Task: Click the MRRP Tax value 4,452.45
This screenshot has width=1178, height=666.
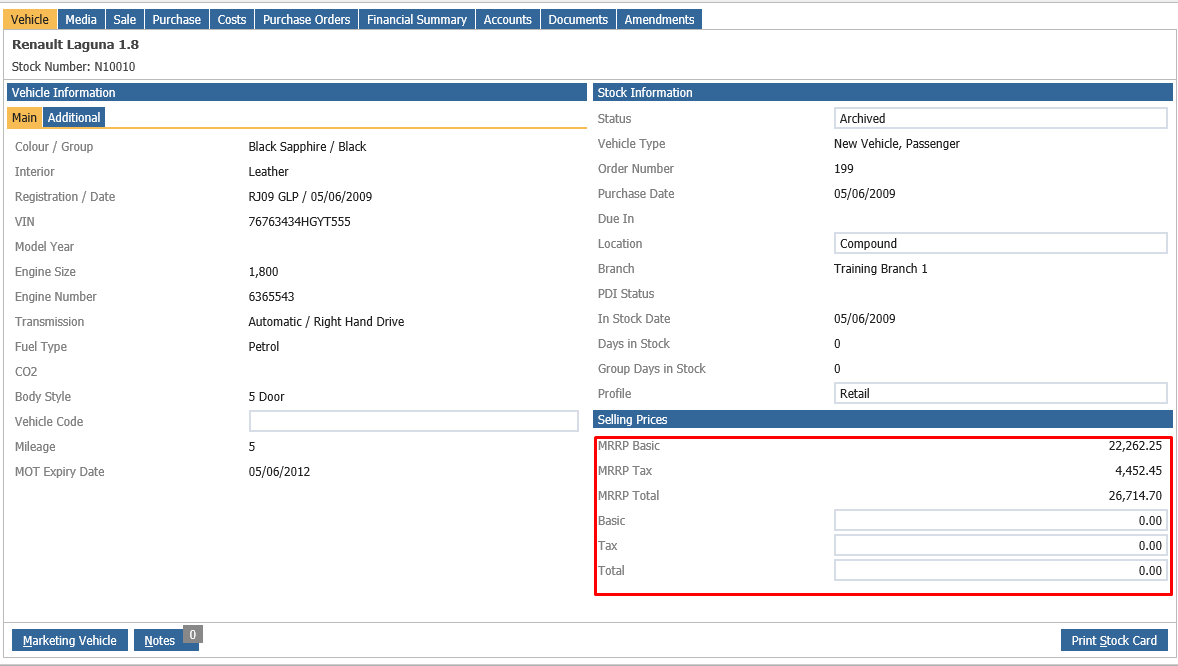Action: point(1138,471)
